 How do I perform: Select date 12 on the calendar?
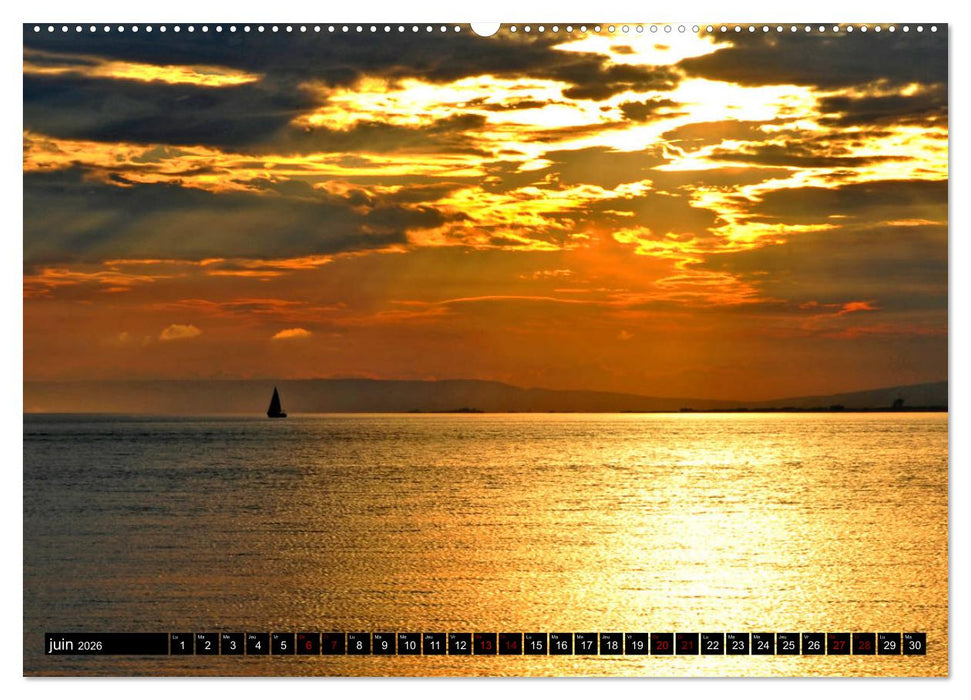click(x=459, y=645)
